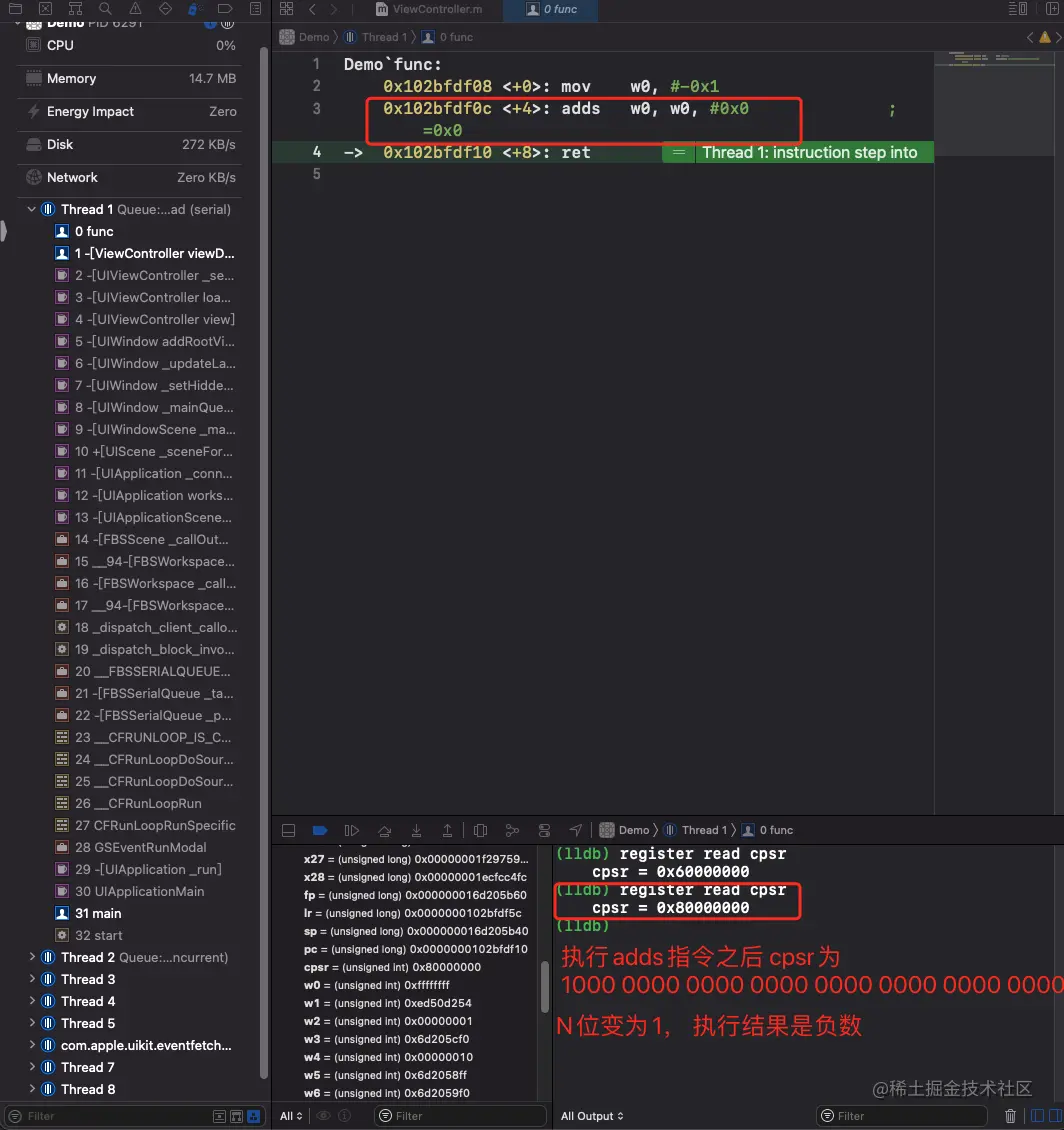
Task: Open the Energy Impact gauge report
Action: [x=130, y=112]
